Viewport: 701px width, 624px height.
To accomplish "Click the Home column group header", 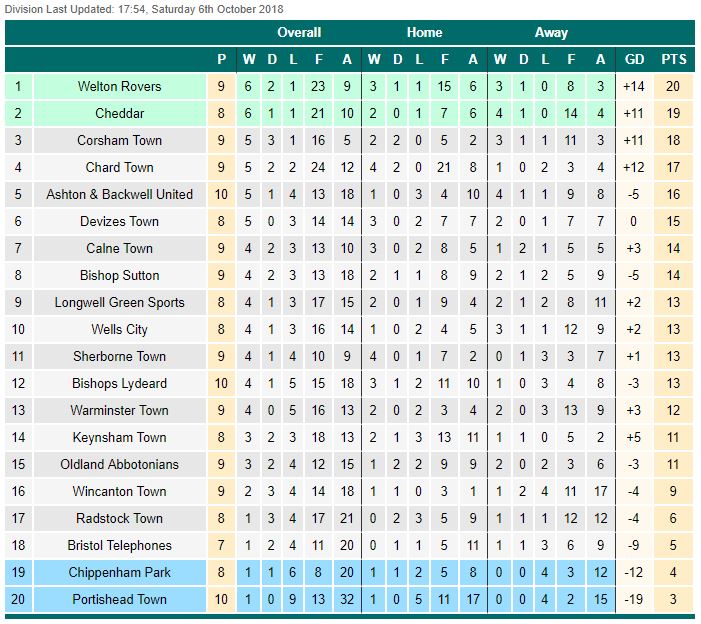I will pyautogui.click(x=424, y=32).
